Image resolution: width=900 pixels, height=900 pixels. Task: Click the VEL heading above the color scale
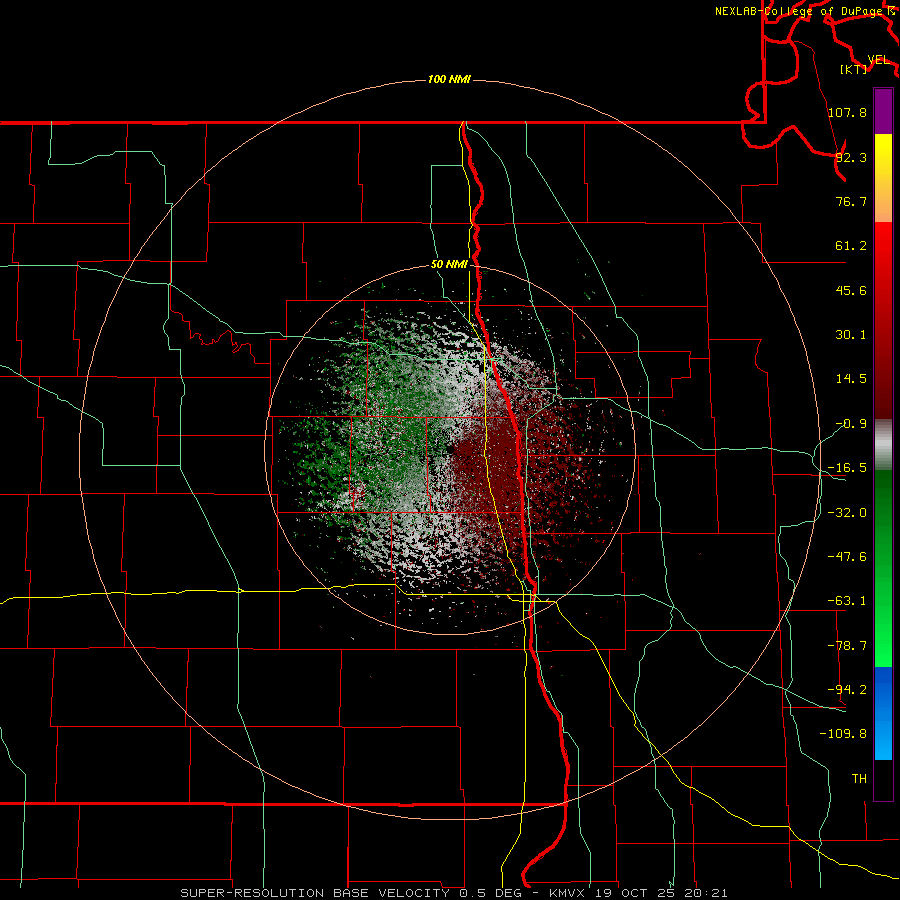(x=878, y=60)
